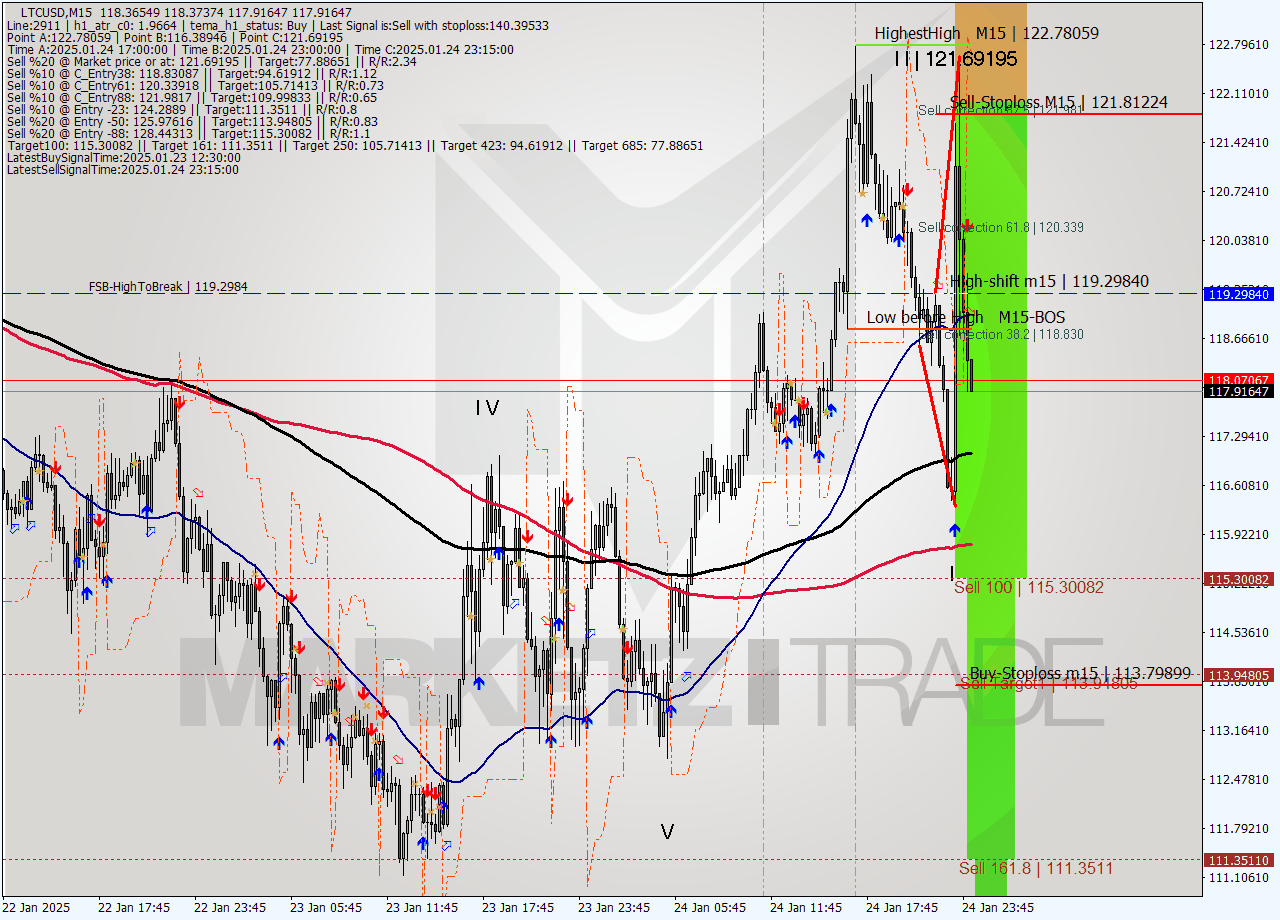The width and height of the screenshot is (1280, 920).
Task: Click the 'Point A:122.78059' info line
Action: point(174,37)
